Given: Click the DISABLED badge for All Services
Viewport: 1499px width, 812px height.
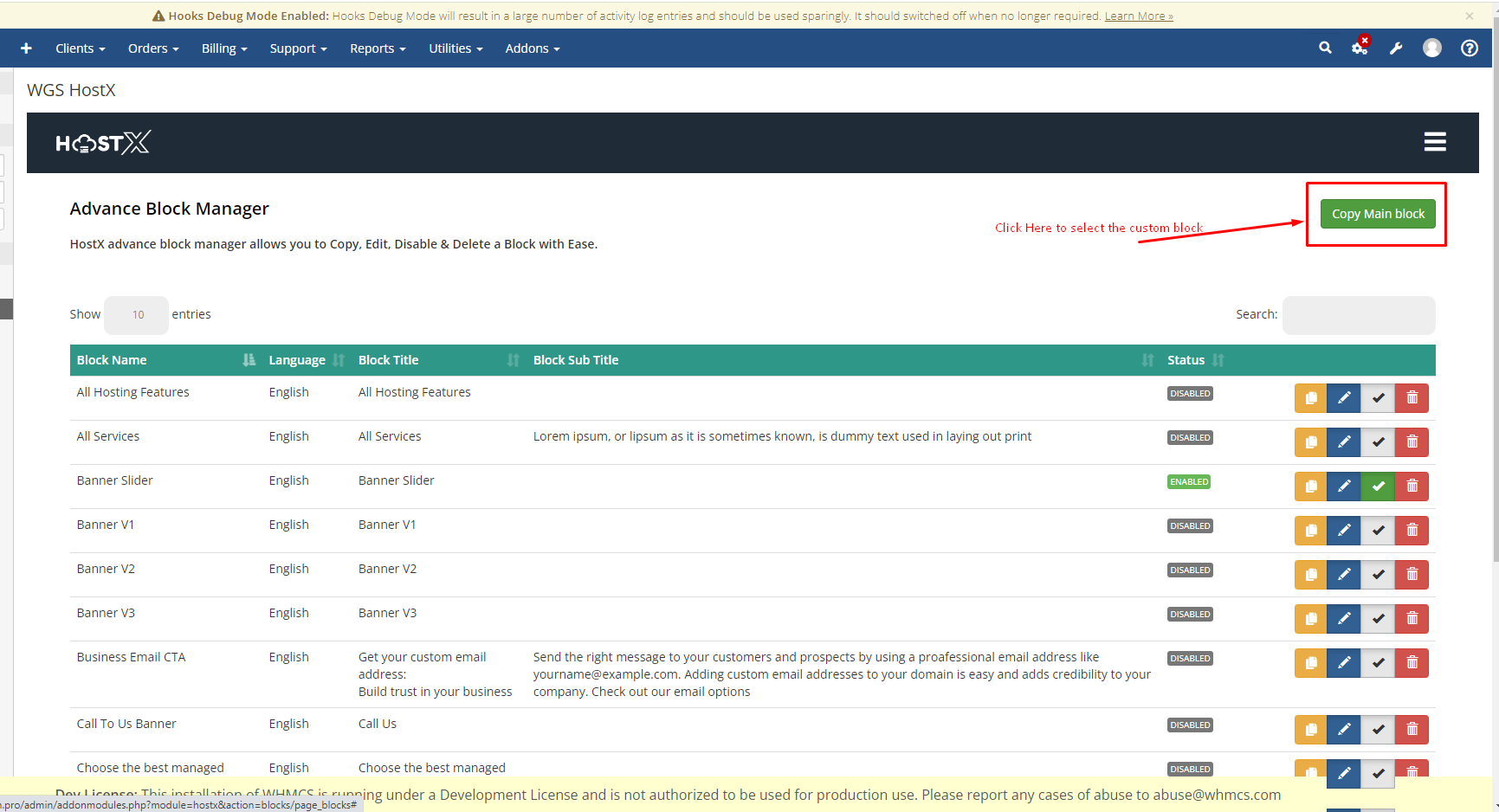Looking at the screenshot, I should [1190, 438].
